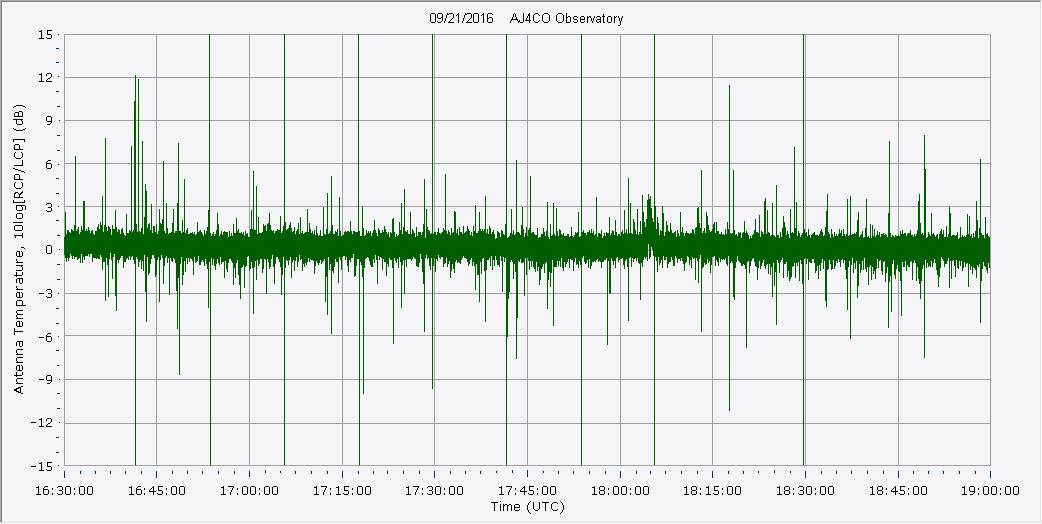Select the 19:00:00 time tick label
The image size is (1042, 524).
(990, 491)
